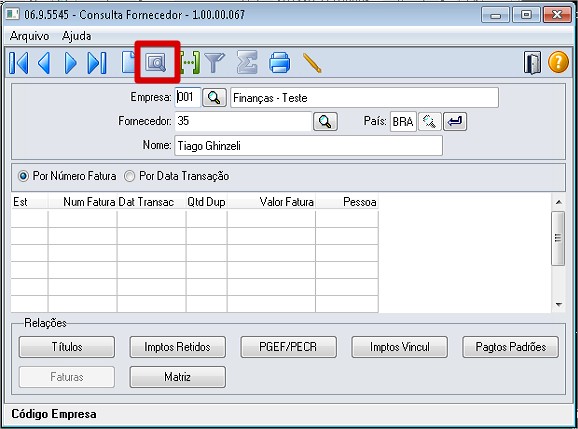Image resolution: width=578 pixels, height=429 pixels.
Task: Minimize the Consulta Fornecedor window
Action: click(495, 15)
